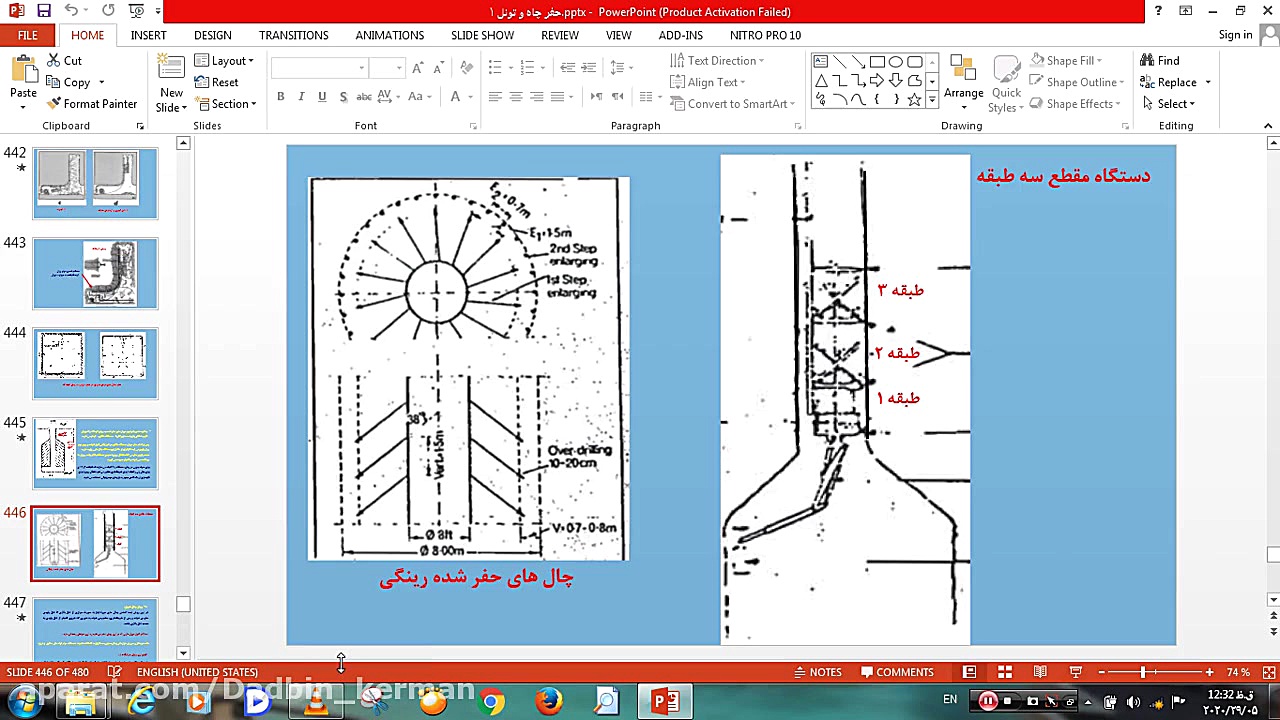Click Fit slide to current window icon
The image size is (1280, 720).
[1269, 672]
